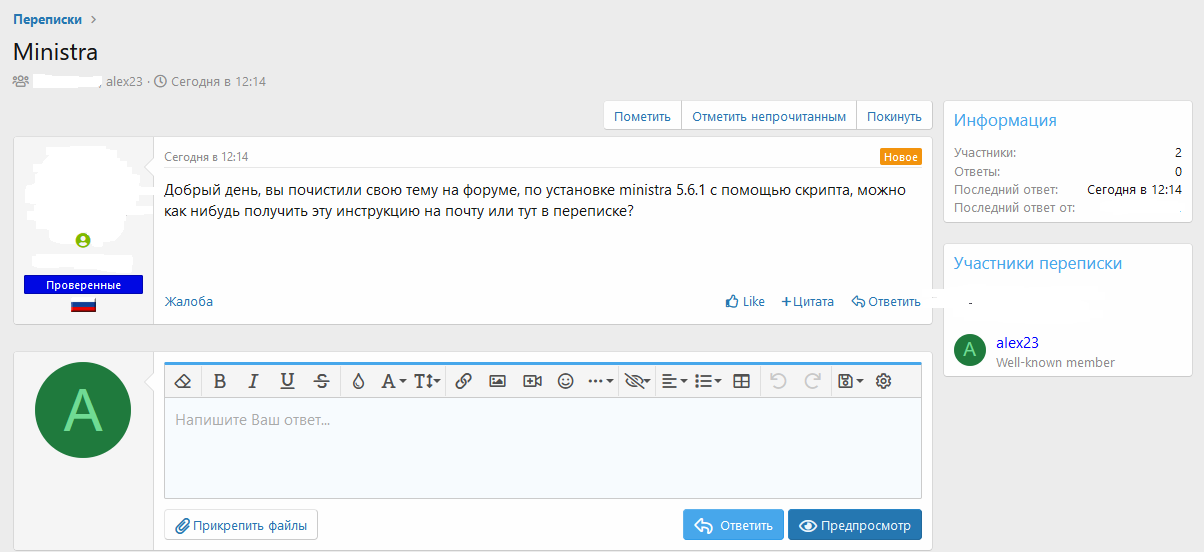Viewport: 1204px width, 552px height.
Task: Submit the reply with Ответить button
Action: click(x=733, y=525)
